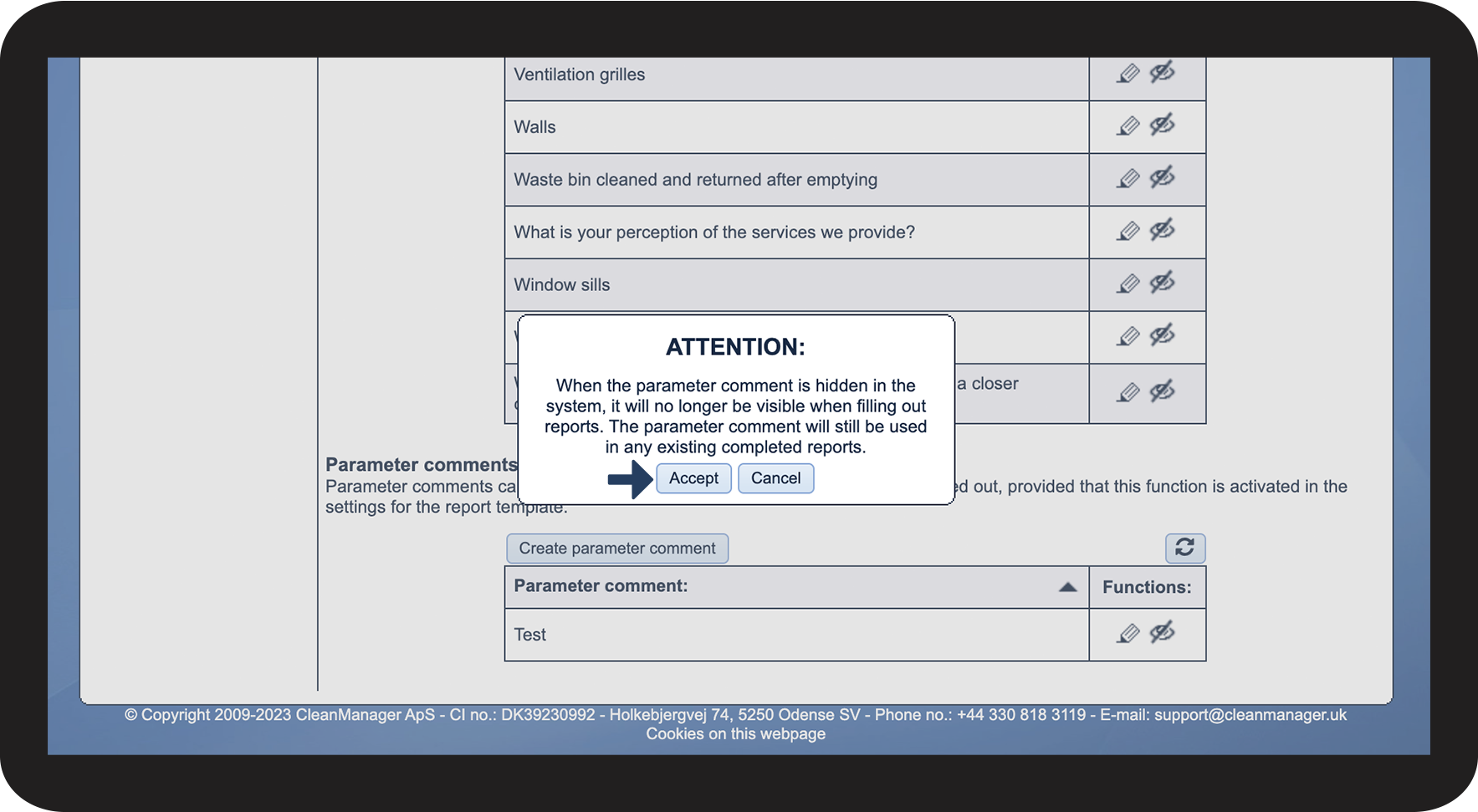
Task: Select the Test parameter comment row
Action: [x=796, y=635]
